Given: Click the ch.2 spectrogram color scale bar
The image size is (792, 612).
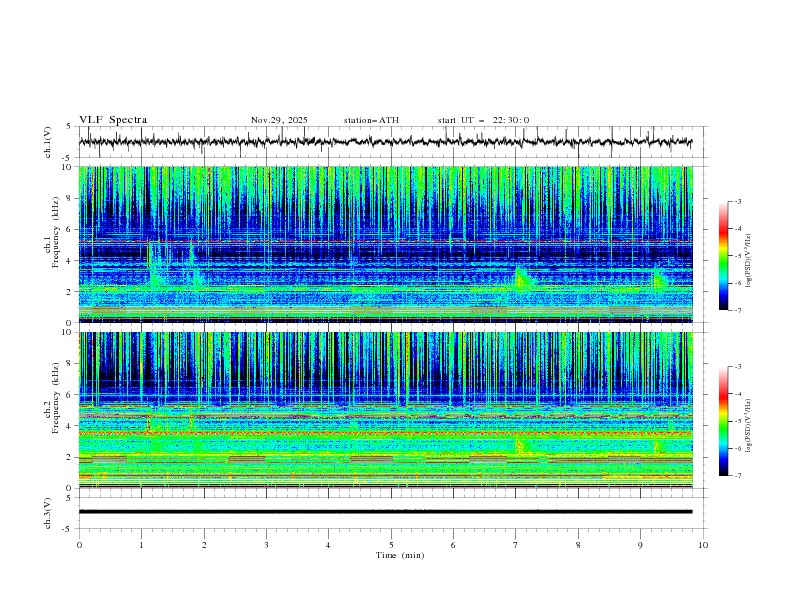Looking at the screenshot, I should click(x=724, y=421).
